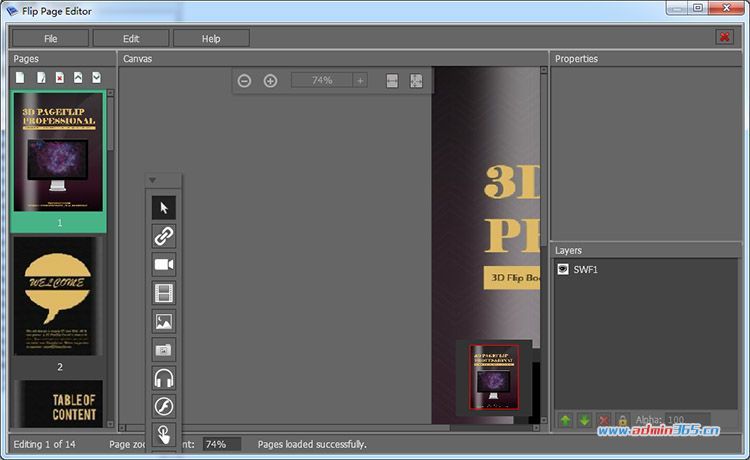Delete layer using red X in Layers

pos(604,420)
